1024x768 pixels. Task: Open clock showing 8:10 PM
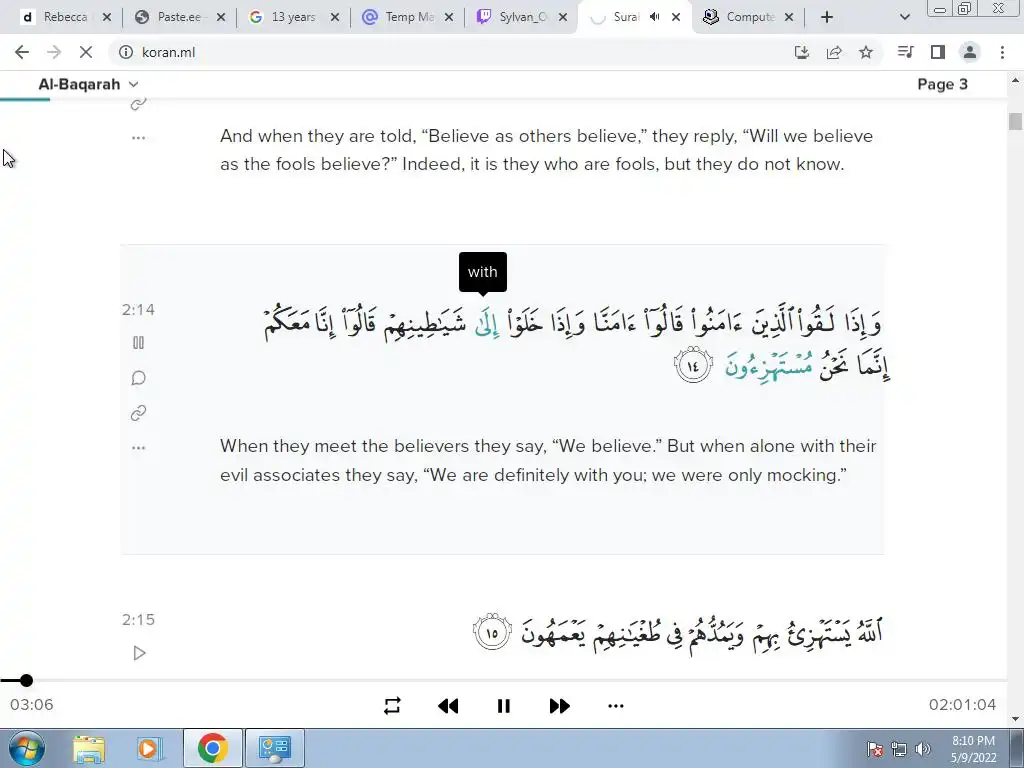[x=973, y=749]
